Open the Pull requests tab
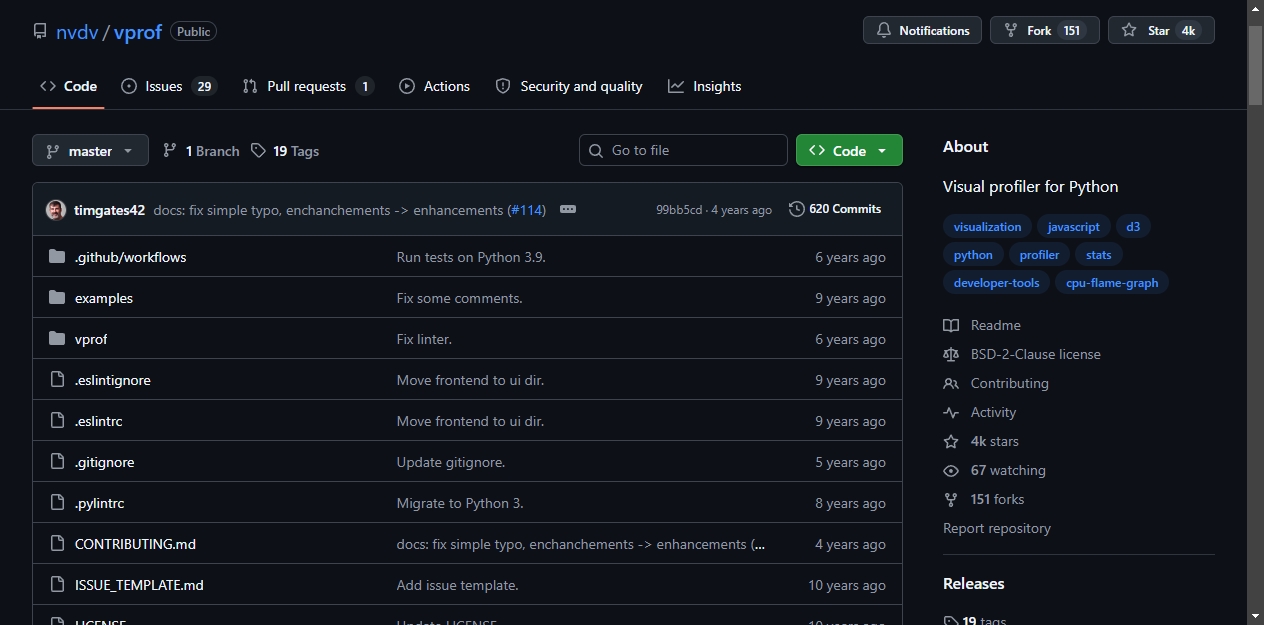The width and height of the screenshot is (1264, 625). (308, 87)
